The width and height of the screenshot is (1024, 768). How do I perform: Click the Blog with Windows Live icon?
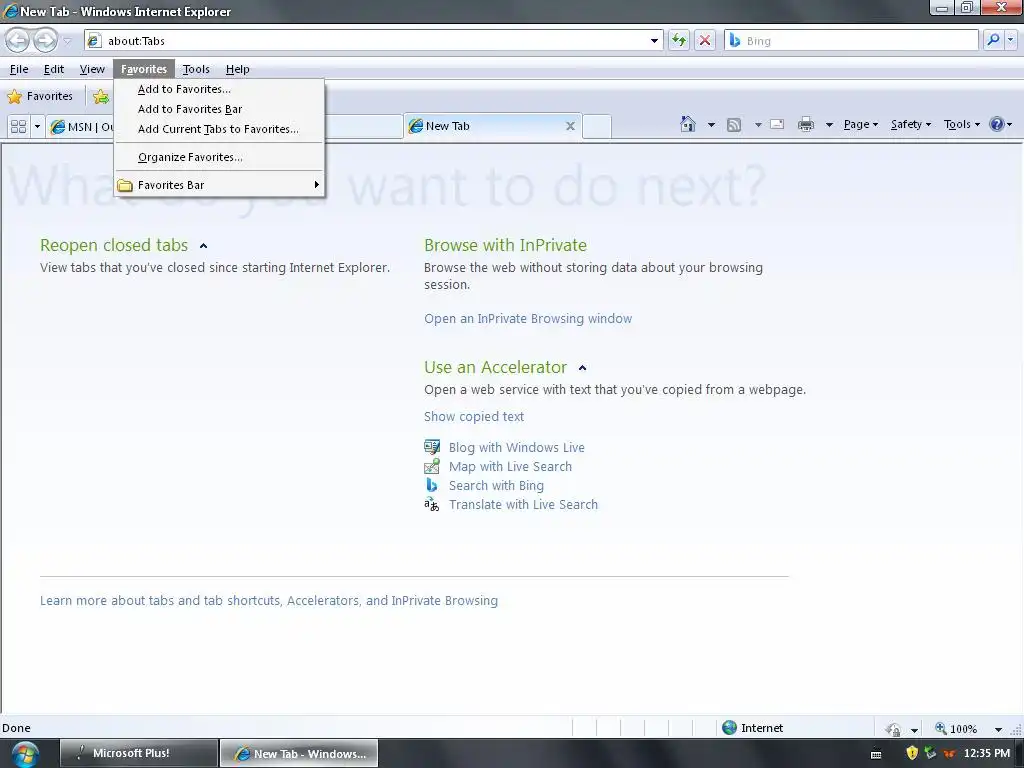coord(432,447)
